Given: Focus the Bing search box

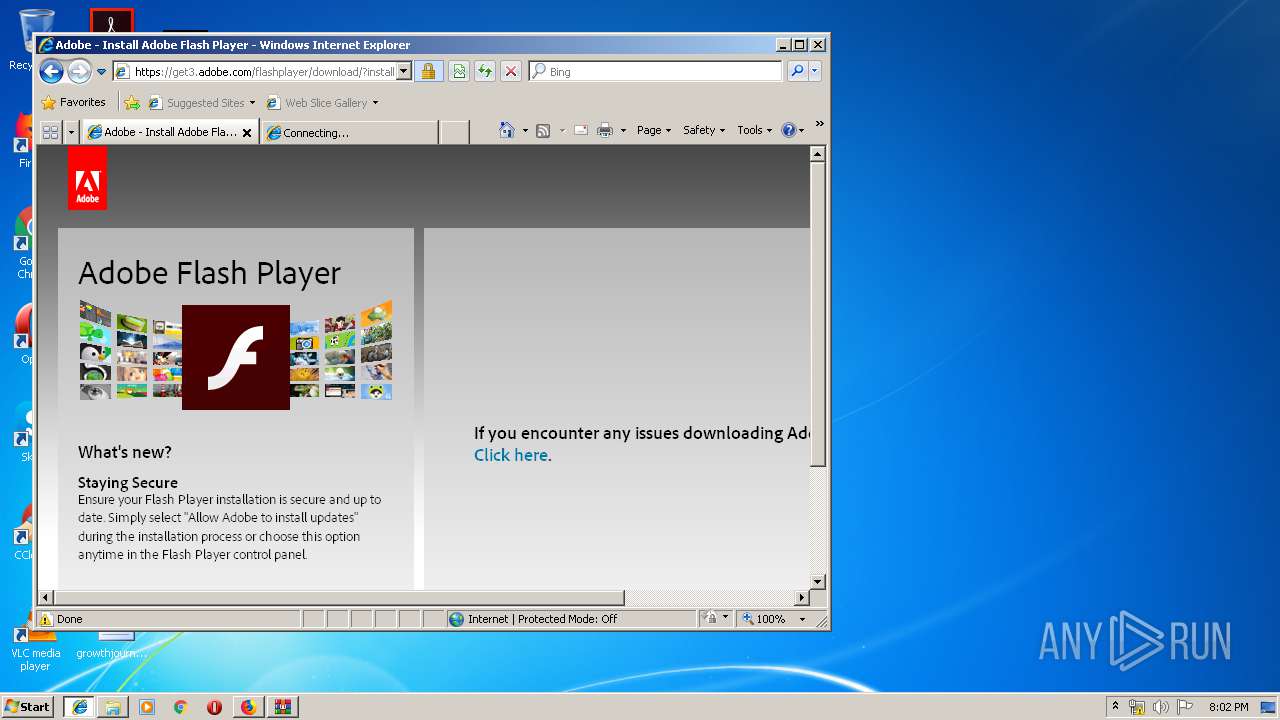Looking at the screenshot, I should pos(656,71).
